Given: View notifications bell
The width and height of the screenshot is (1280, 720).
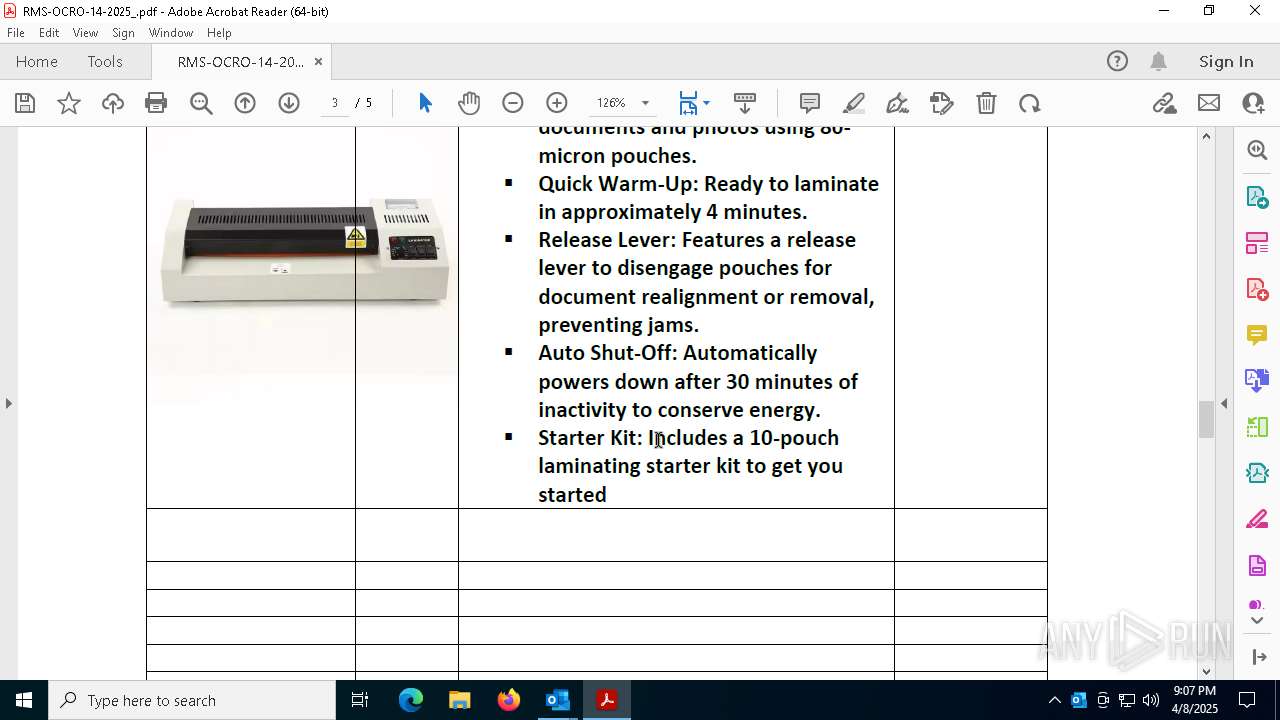Looking at the screenshot, I should [x=1158, y=62].
